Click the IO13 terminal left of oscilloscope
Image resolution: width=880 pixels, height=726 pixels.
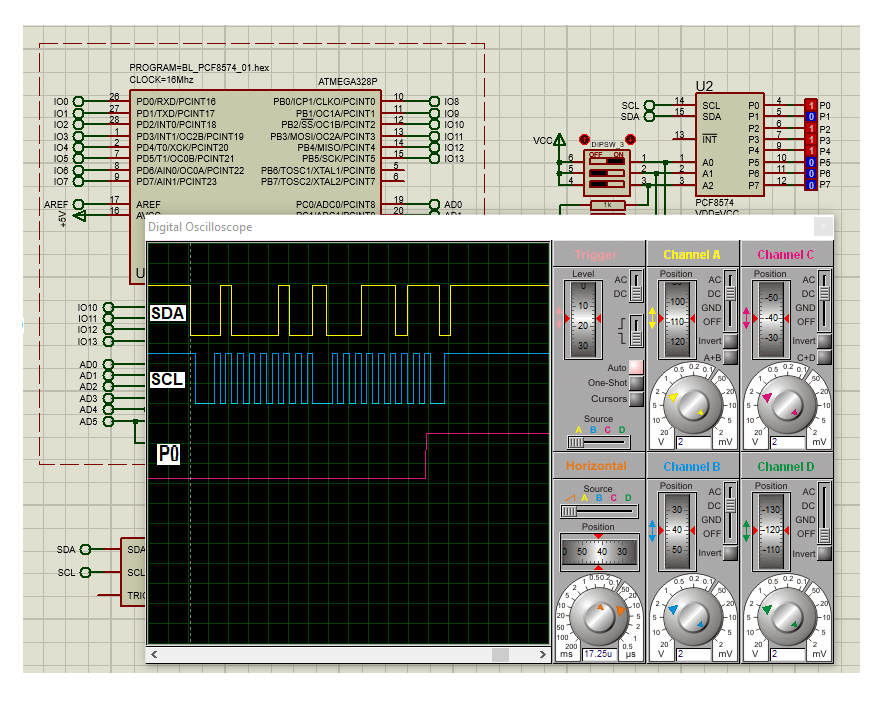[108, 342]
